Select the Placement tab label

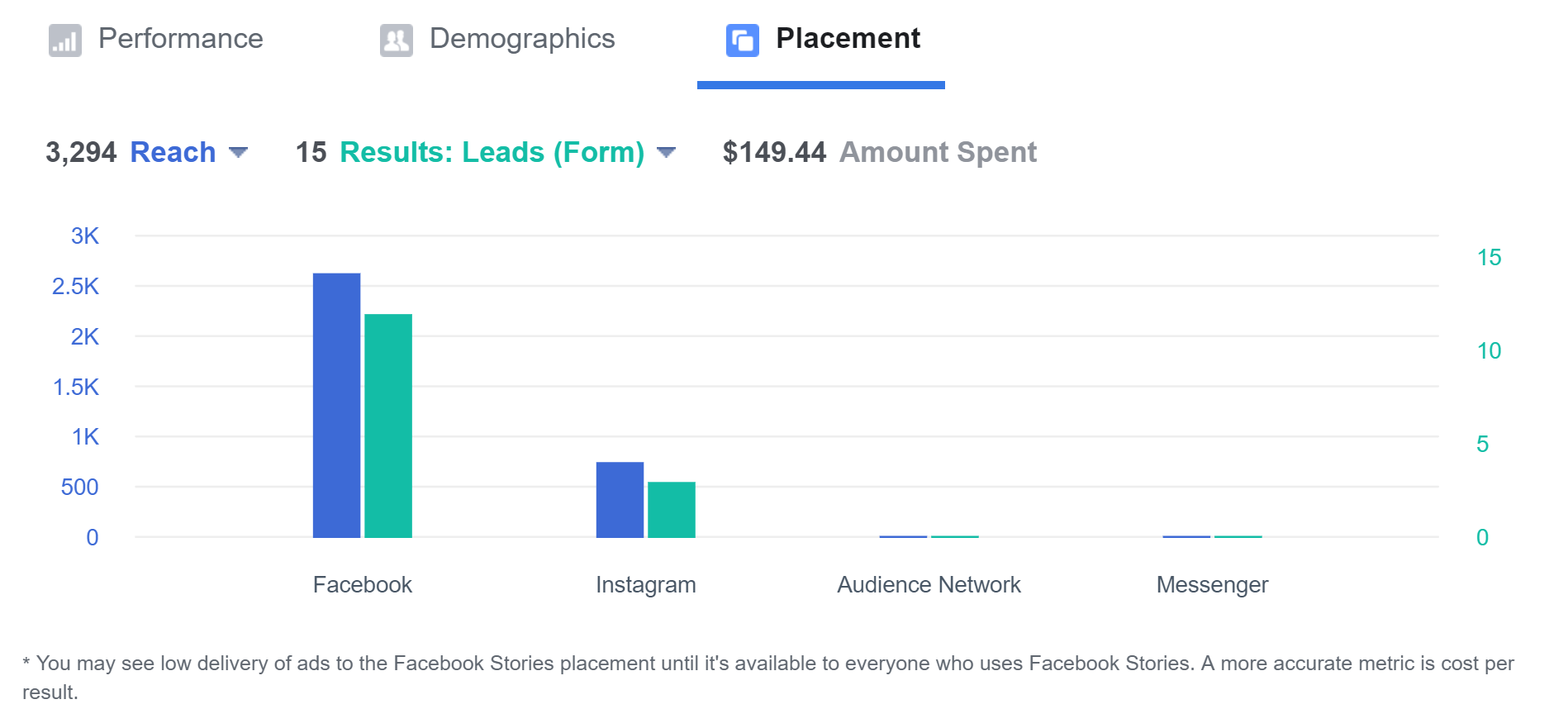click(848, 39)
